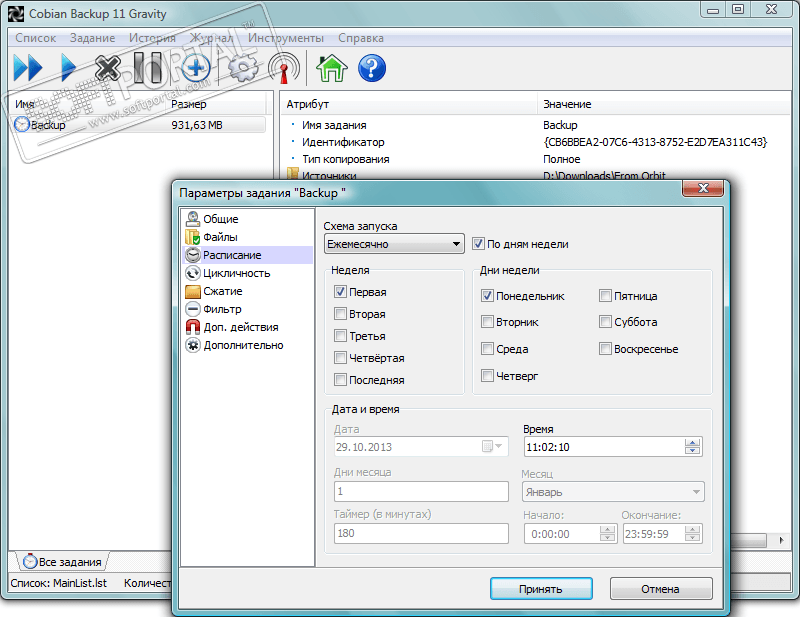This screenshot has height=617, width=800.
Task: Open the Месяц dropdown showing Январь
Action: pos(613,492)
